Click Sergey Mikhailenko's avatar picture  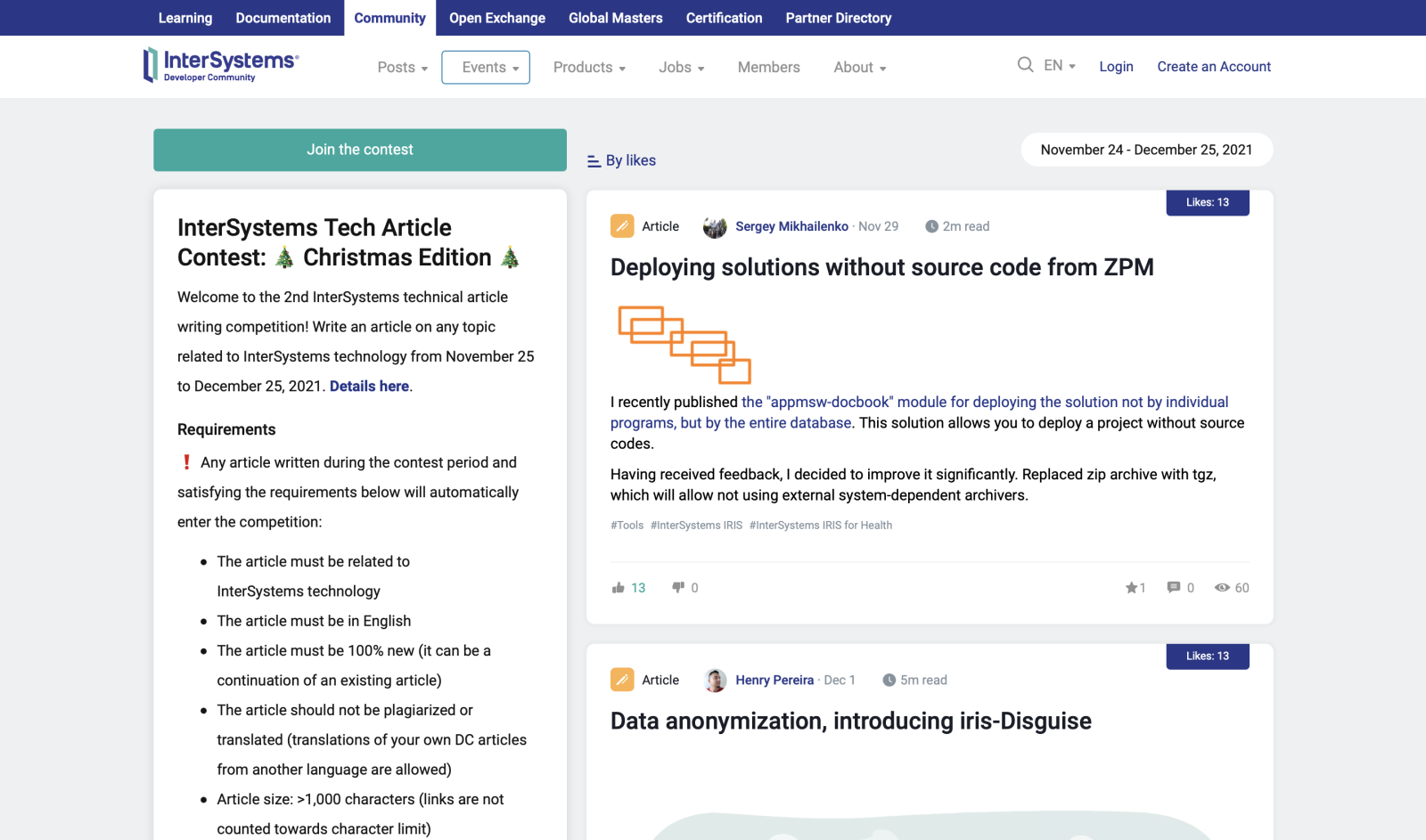[715, 227]
